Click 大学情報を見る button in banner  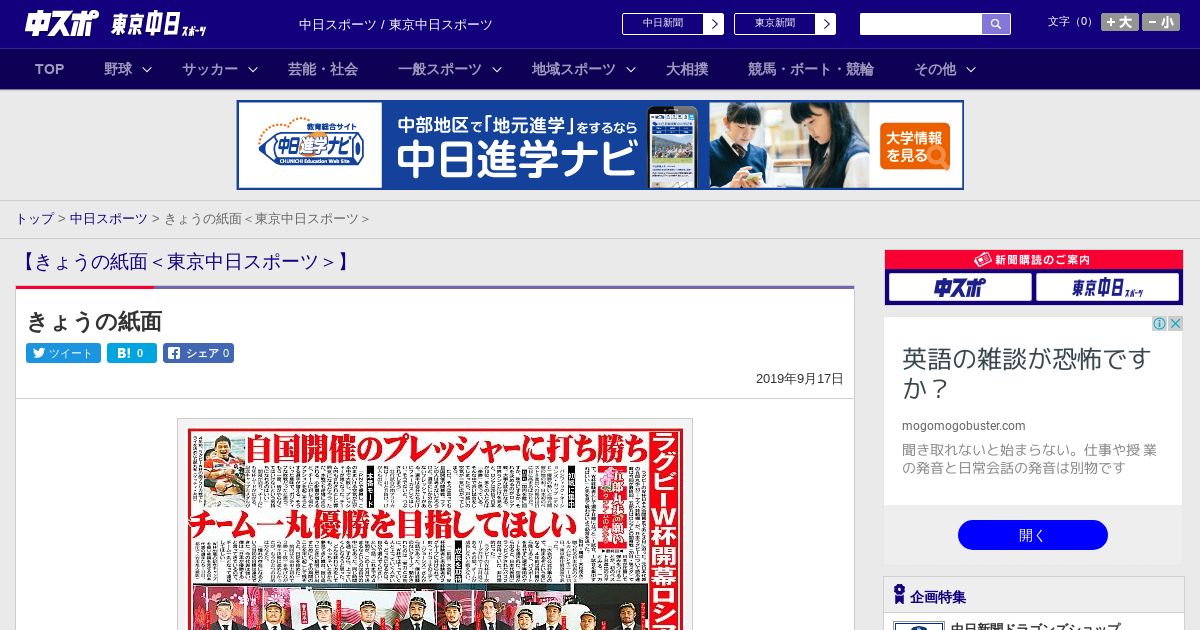915,146
